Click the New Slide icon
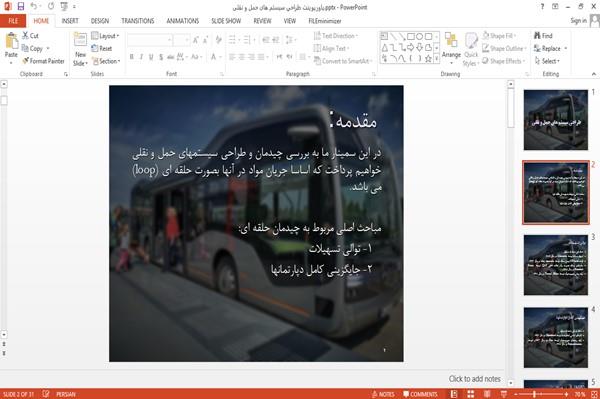 pos(80,41)
